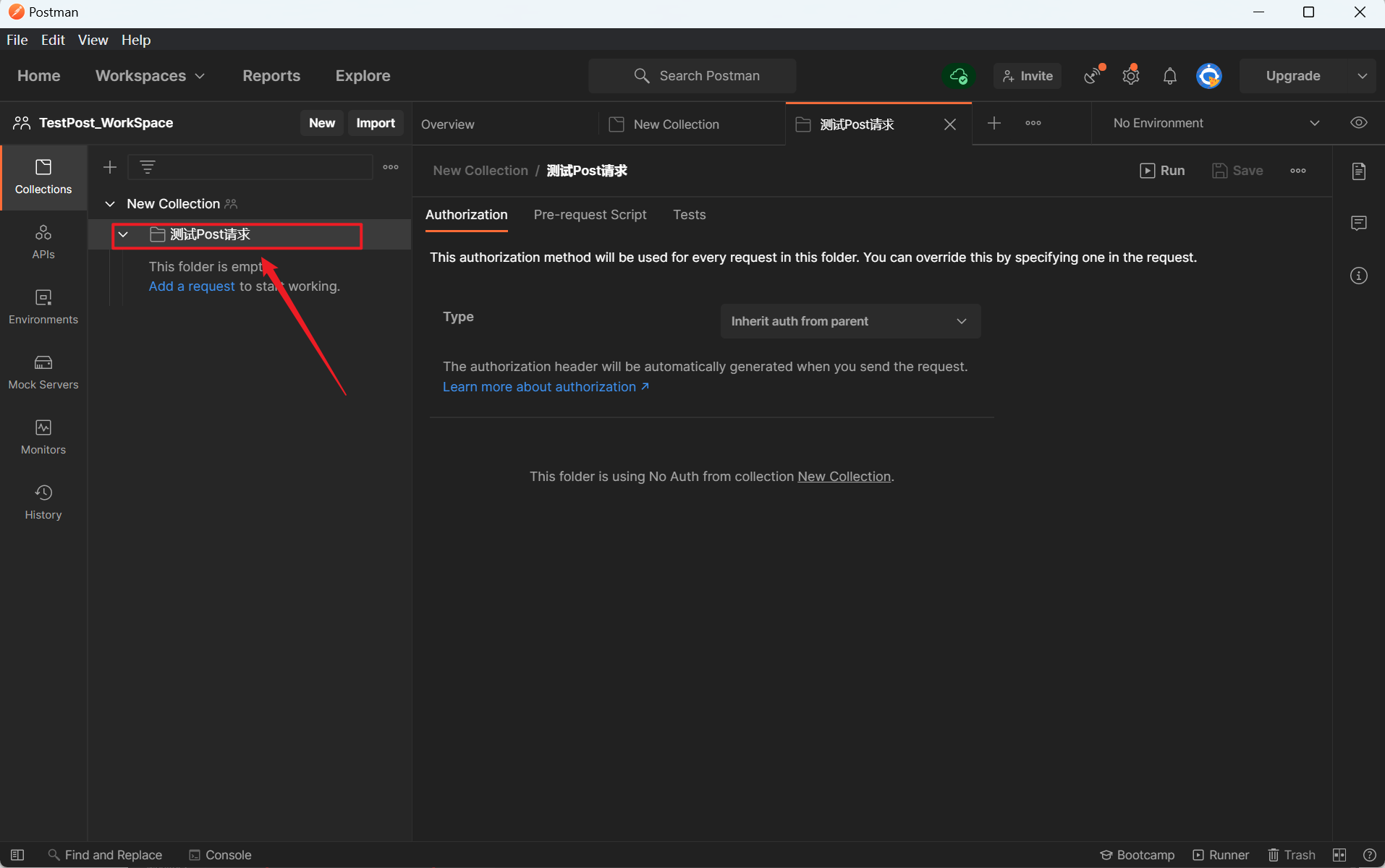Open the View menu
The width and height of the screenshot is (1385, 868).
point(93,40)
